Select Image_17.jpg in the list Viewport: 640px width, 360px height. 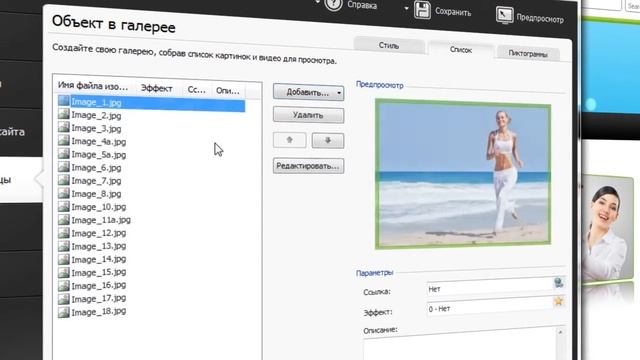[99, 299]
